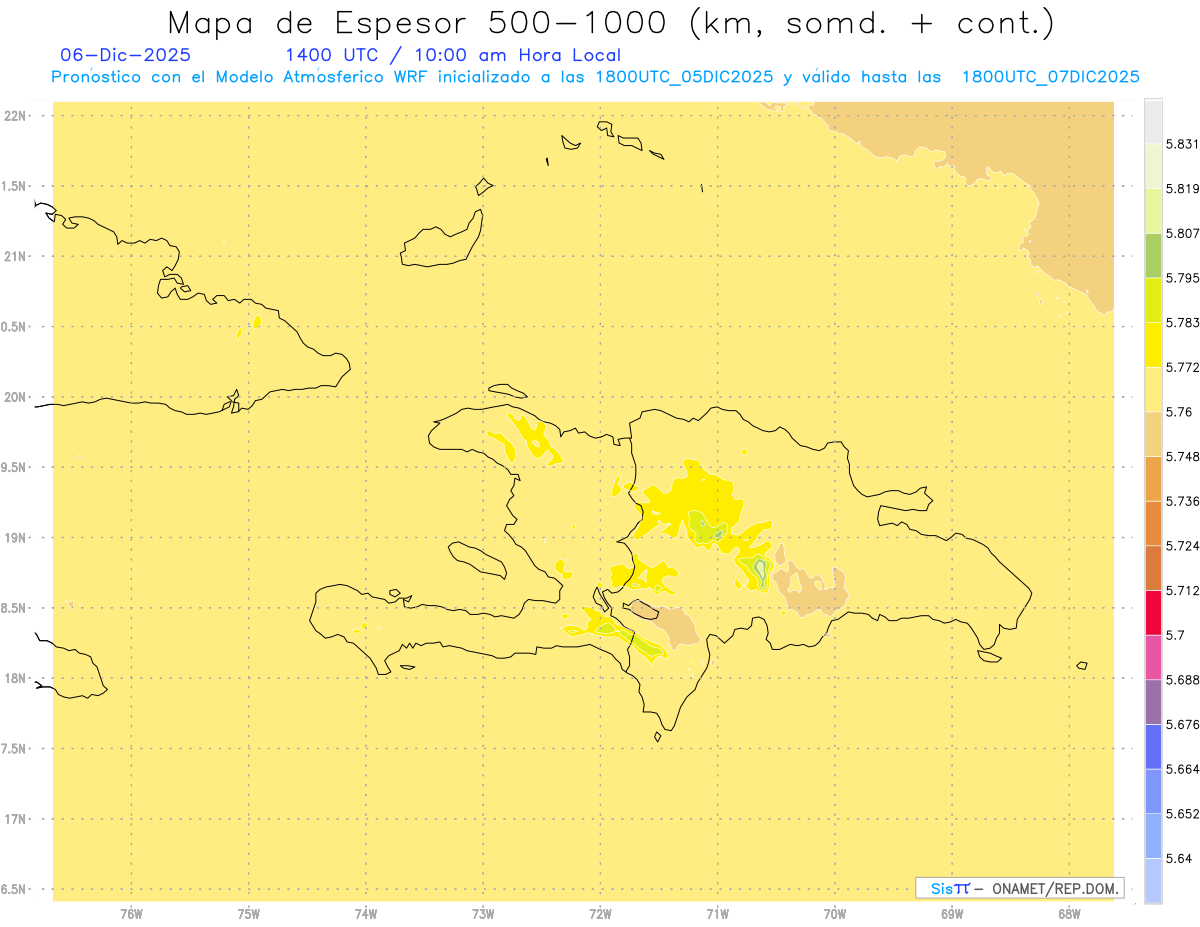Click the latitude label '17N'

pos(14,819)
